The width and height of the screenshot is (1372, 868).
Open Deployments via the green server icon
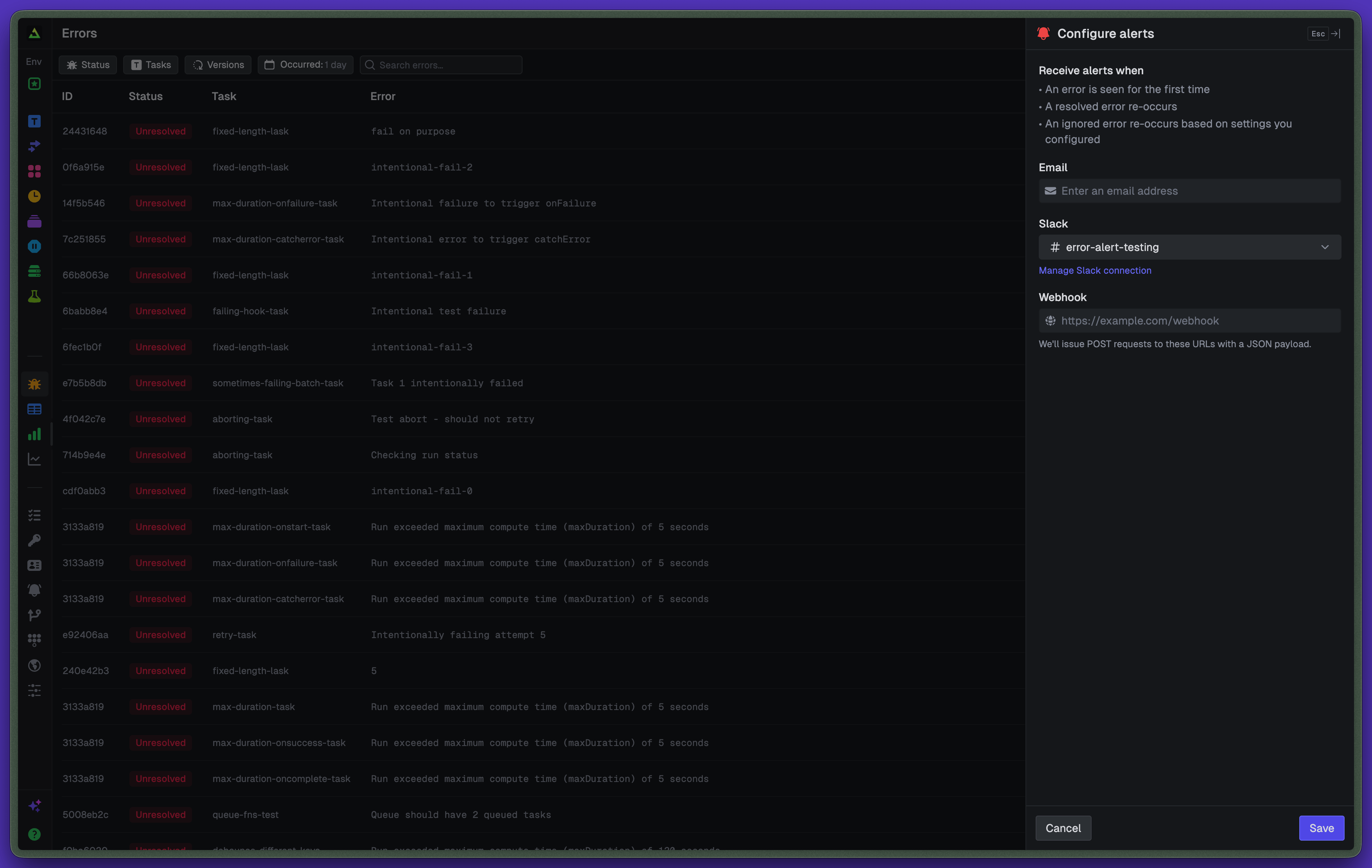coord(34,271)
